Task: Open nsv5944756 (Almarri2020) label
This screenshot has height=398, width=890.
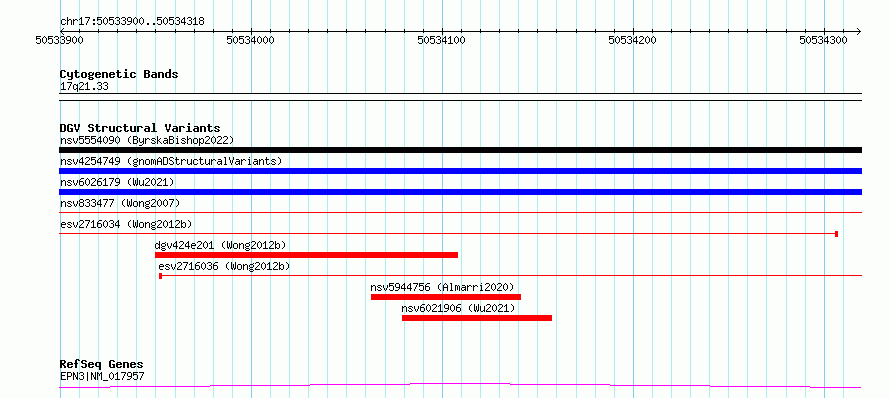Action: click(442, 287)
